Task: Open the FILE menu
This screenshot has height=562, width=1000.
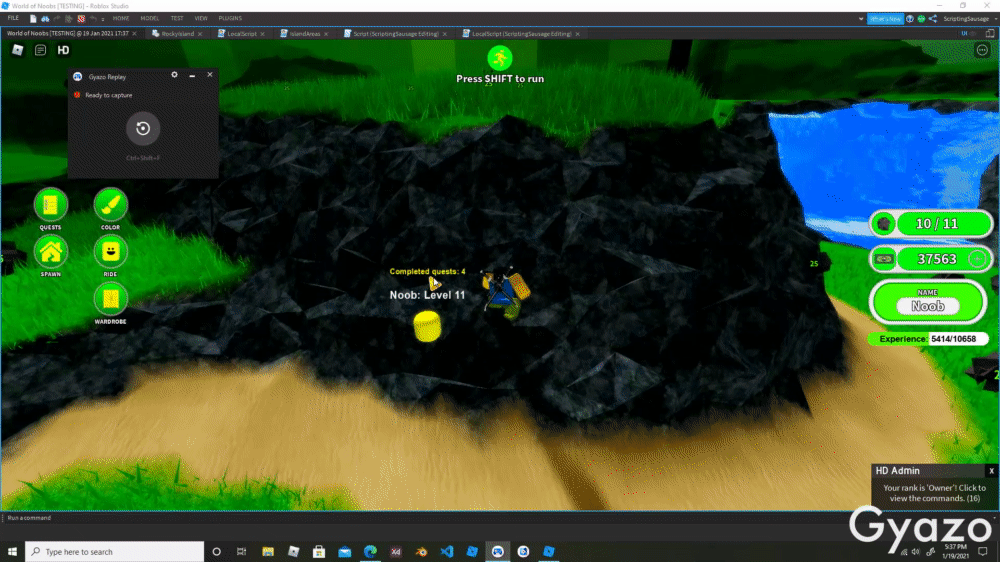Action: point(13,18)
